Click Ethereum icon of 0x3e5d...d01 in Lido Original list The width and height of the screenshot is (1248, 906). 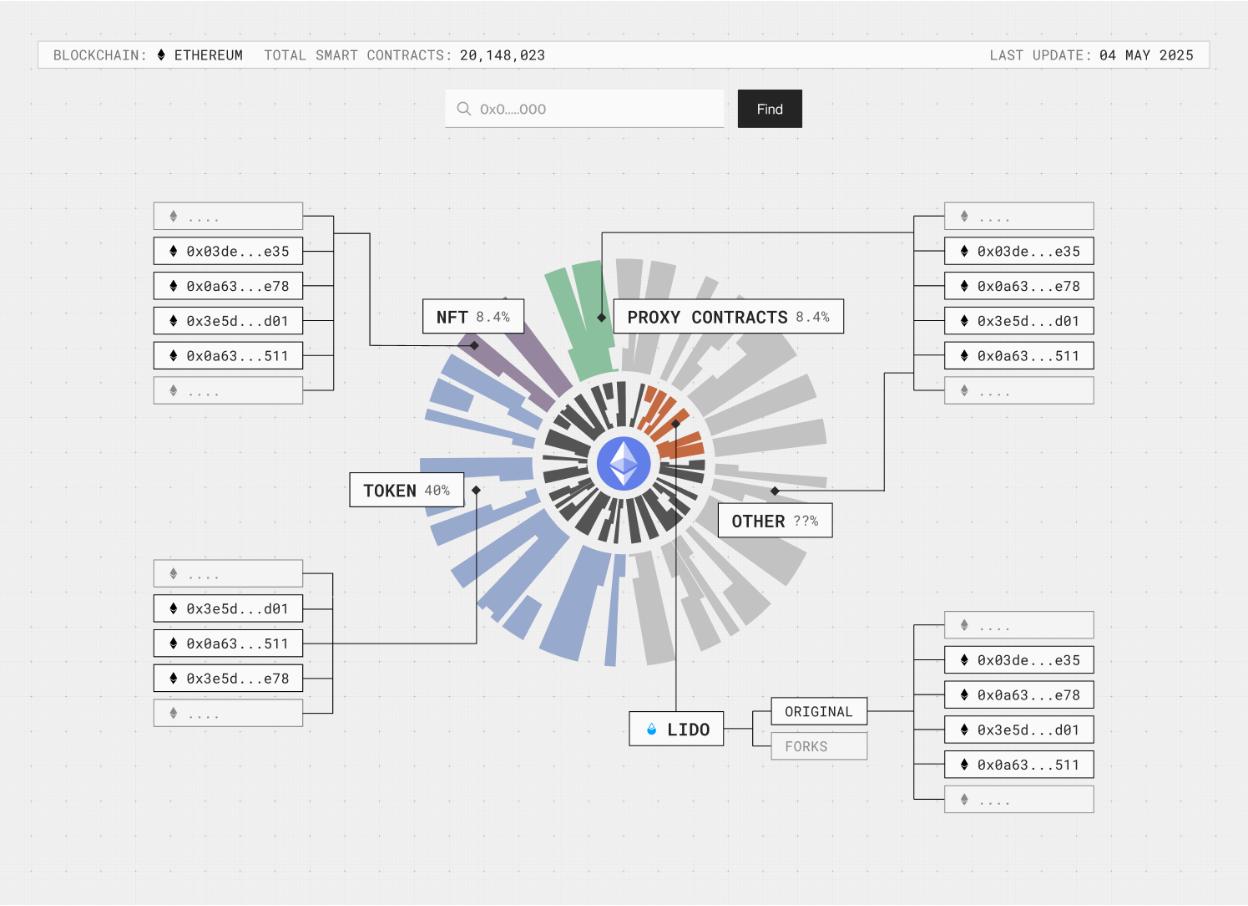[964, 730]
